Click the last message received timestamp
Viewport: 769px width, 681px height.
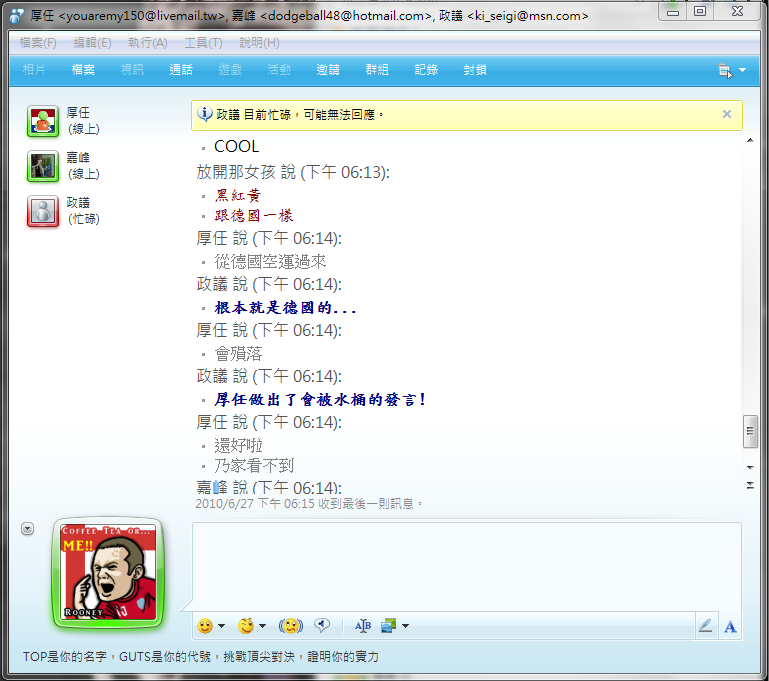pyautogui.click(x=308, y=504)
